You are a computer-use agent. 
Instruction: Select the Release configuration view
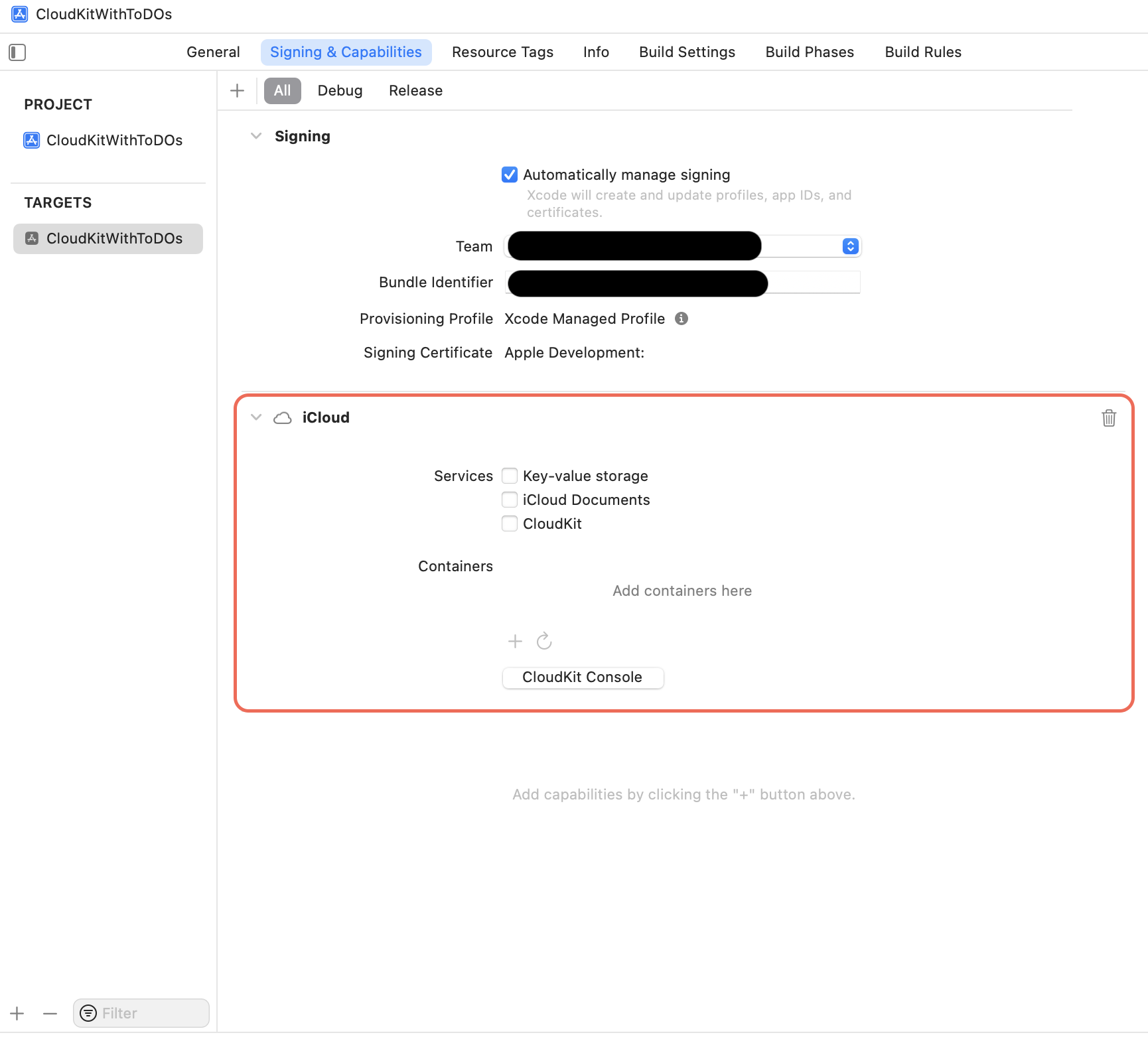click(415, 90)
